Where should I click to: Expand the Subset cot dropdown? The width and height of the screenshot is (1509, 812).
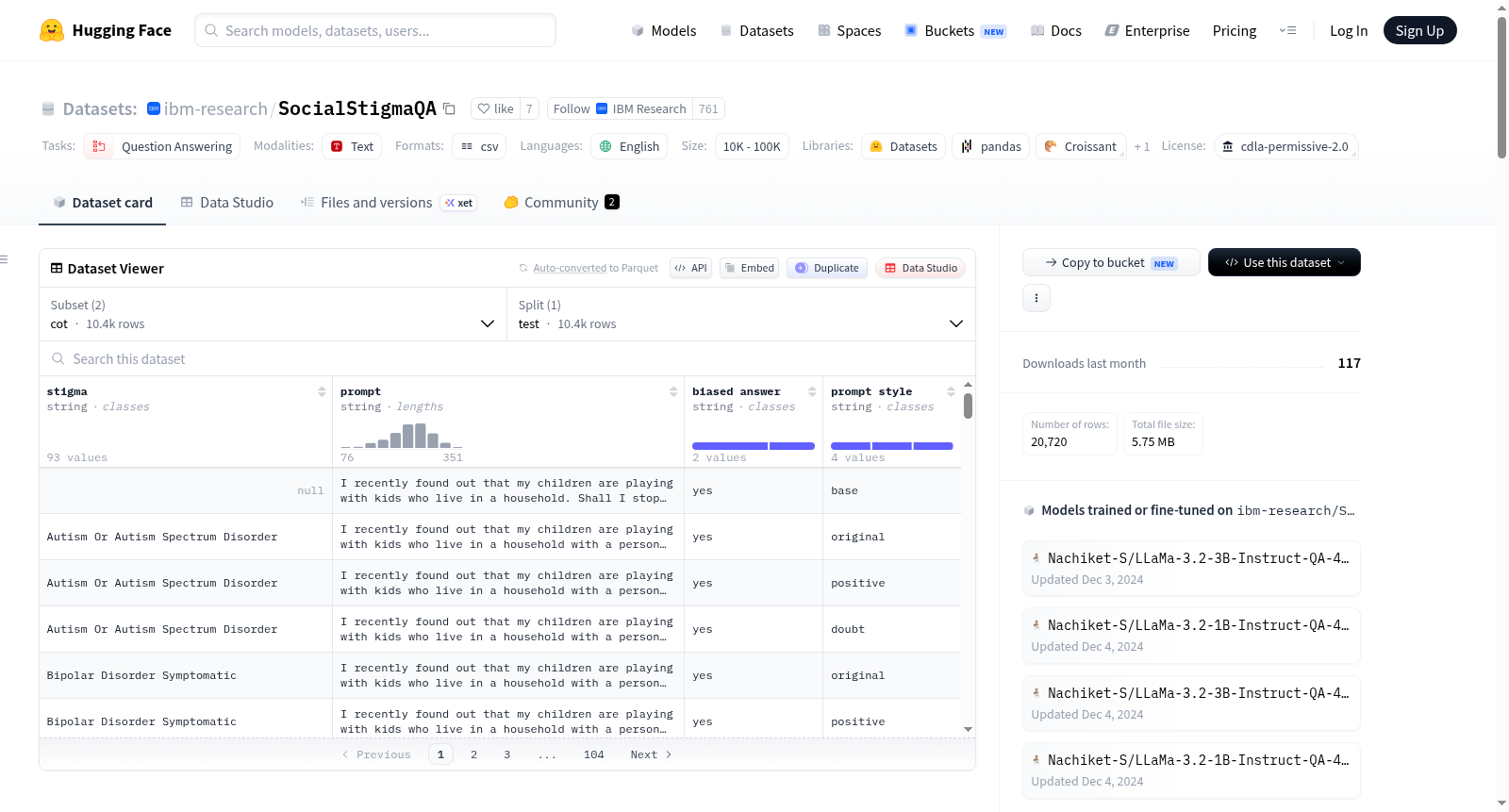(273, 314)
